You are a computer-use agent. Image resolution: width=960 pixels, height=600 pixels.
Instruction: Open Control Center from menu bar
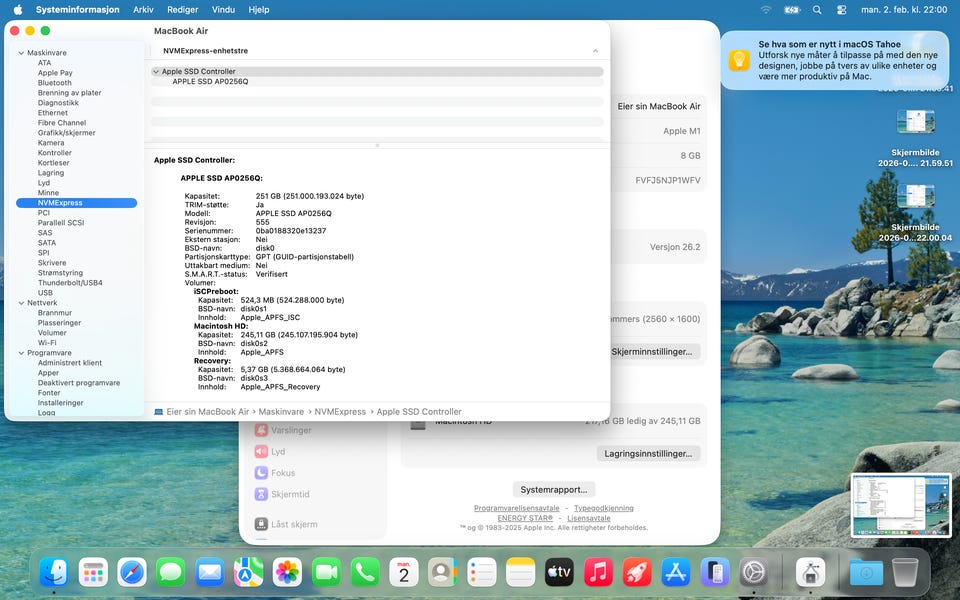(841, 10)
